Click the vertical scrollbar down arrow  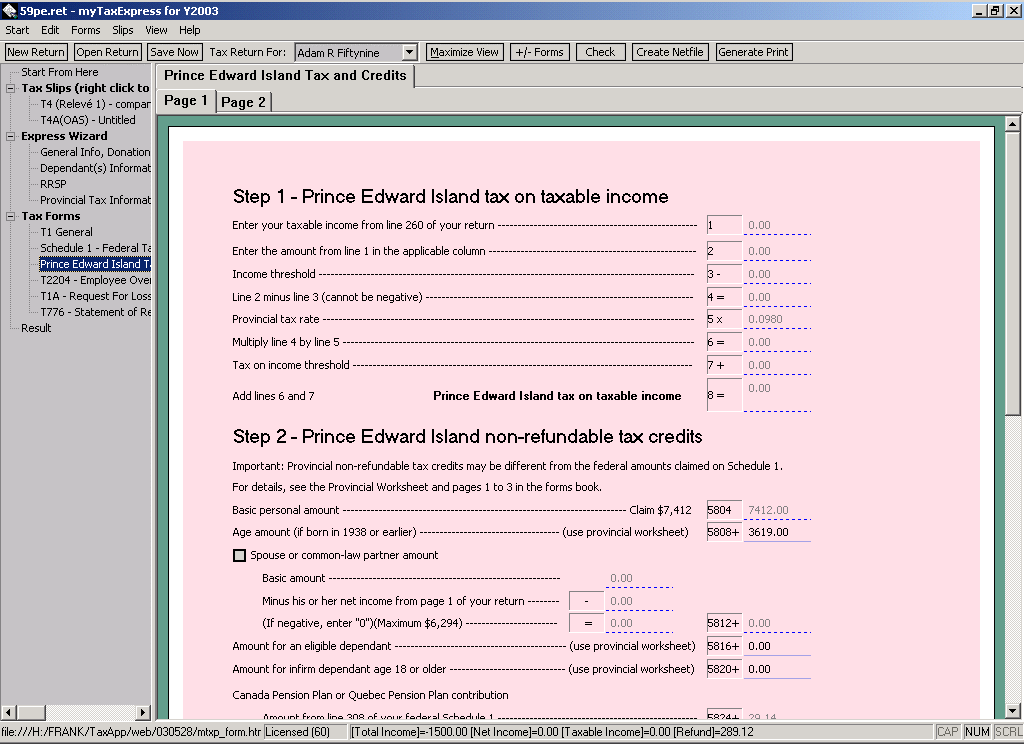[x=1013, y=711]
